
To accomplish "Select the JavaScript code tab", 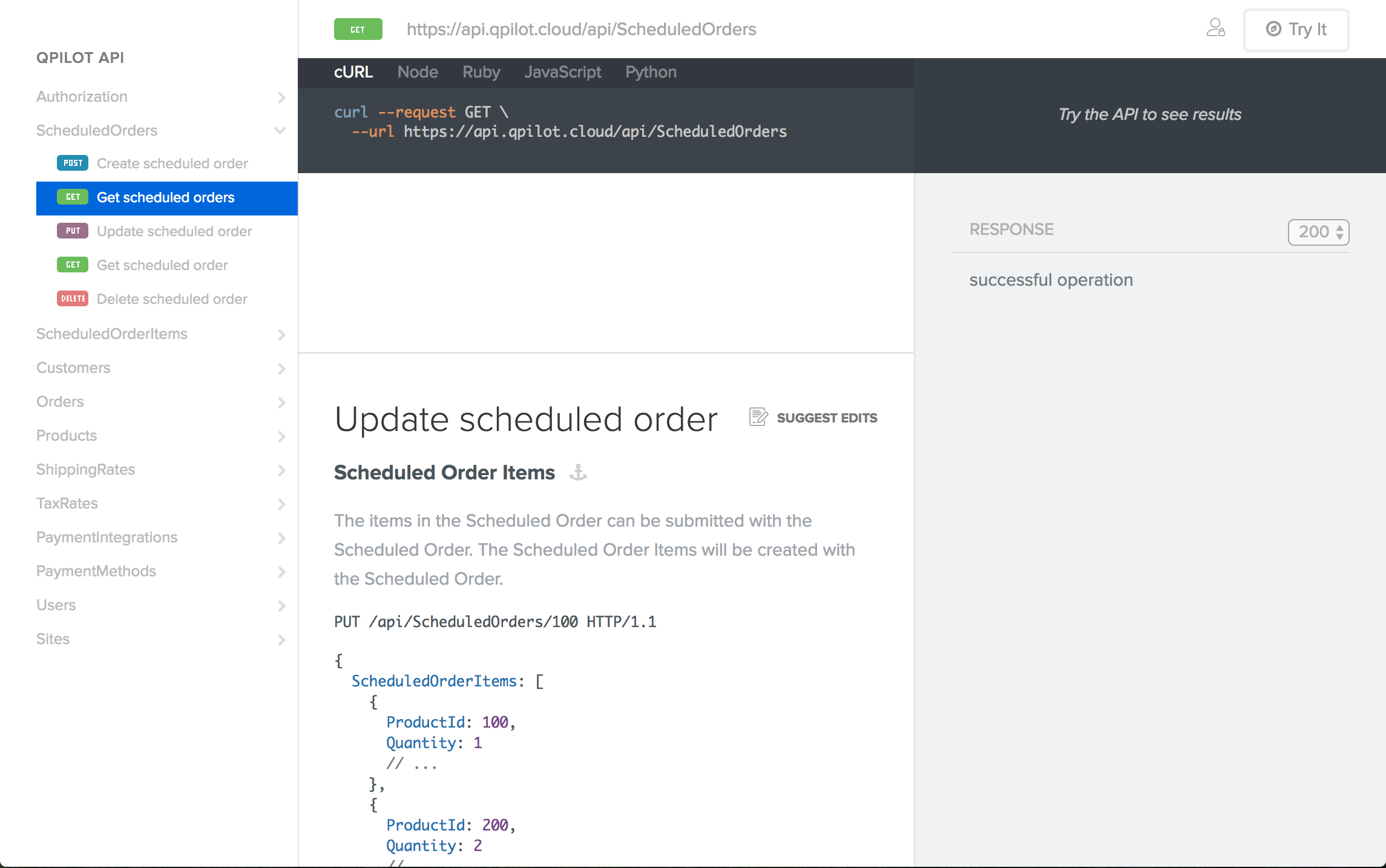I will coord(562,72).
